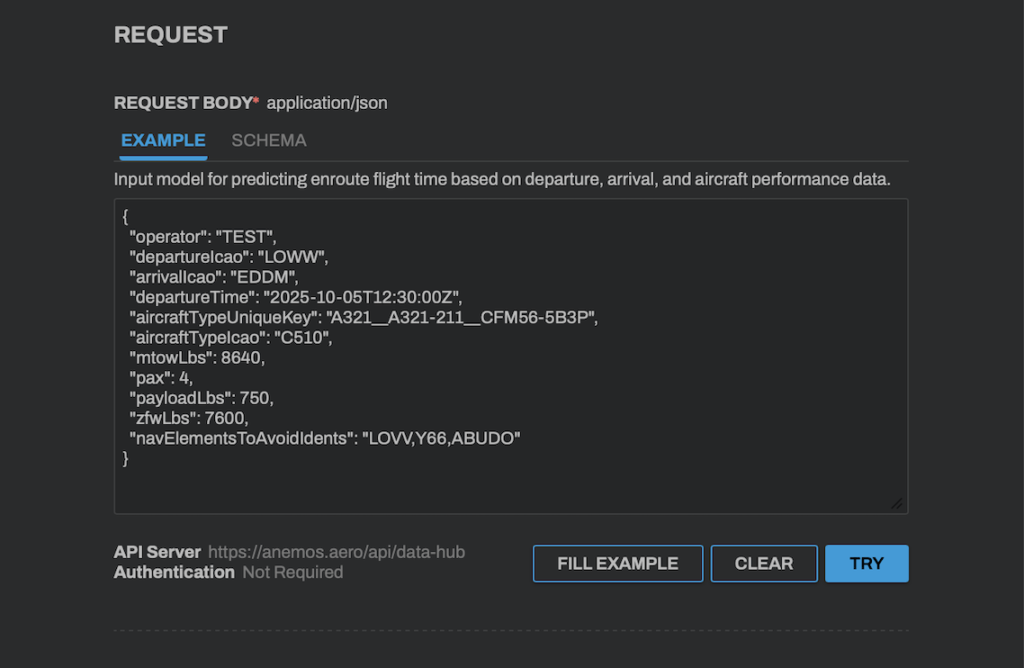Click the "Not Required" authentication text
Image resolution: width=1024 pixels, height=668 pixels.
tap(293, 573)
